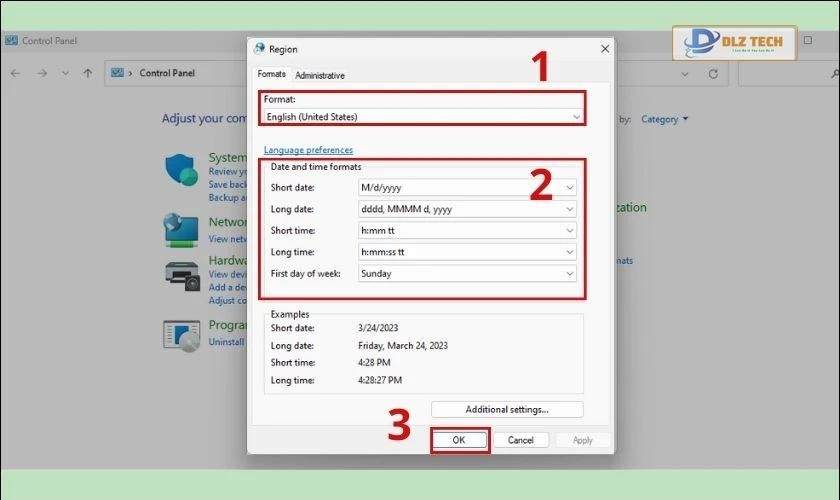The height and width of the screenshot is (500, 840).
Task: Select the Formats tab
Action: click(271, 74)
